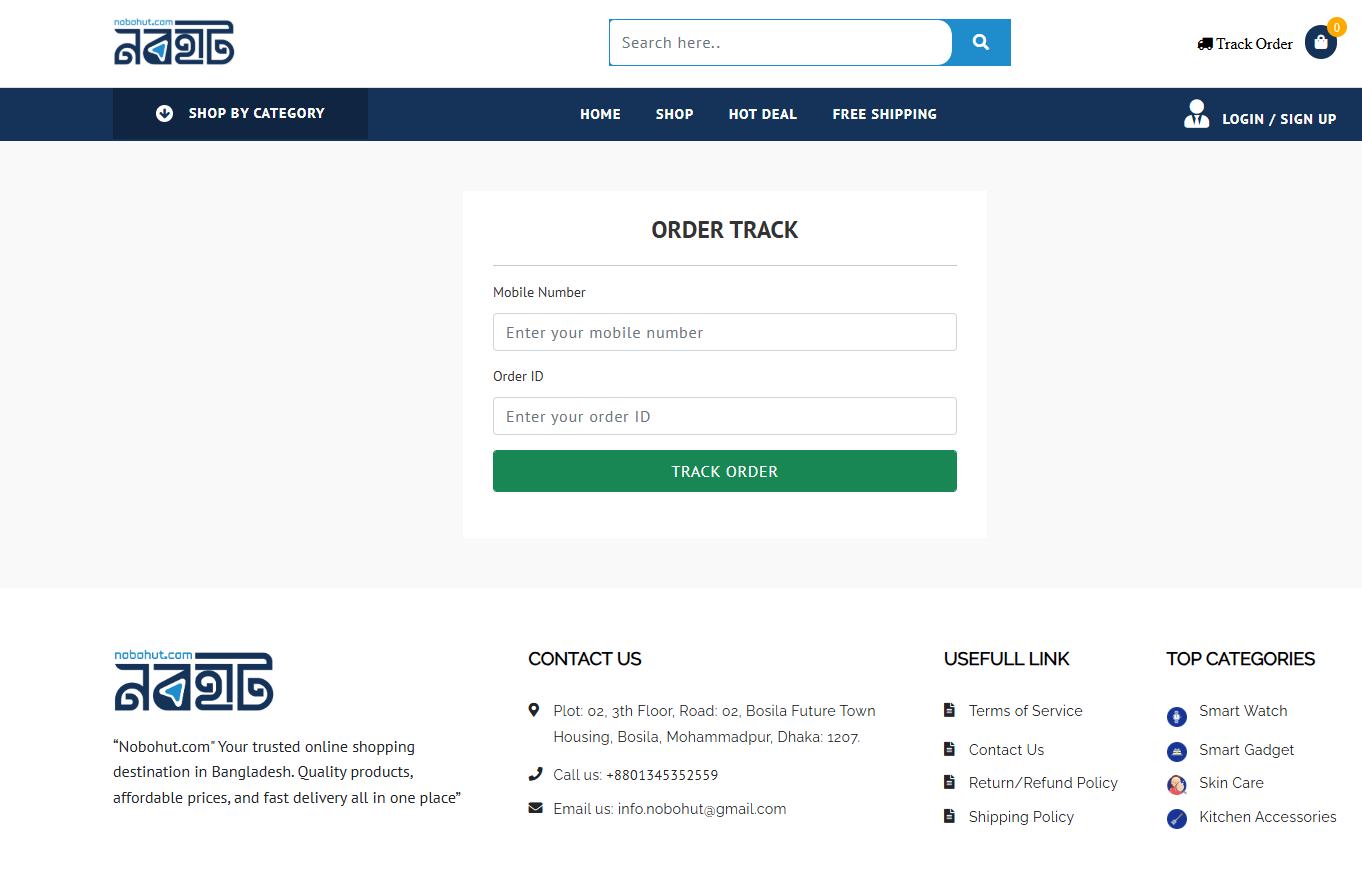Viewport: 1362px width, 886px height.
Task: Expand the Shop By Category menu
Action: 241,114
